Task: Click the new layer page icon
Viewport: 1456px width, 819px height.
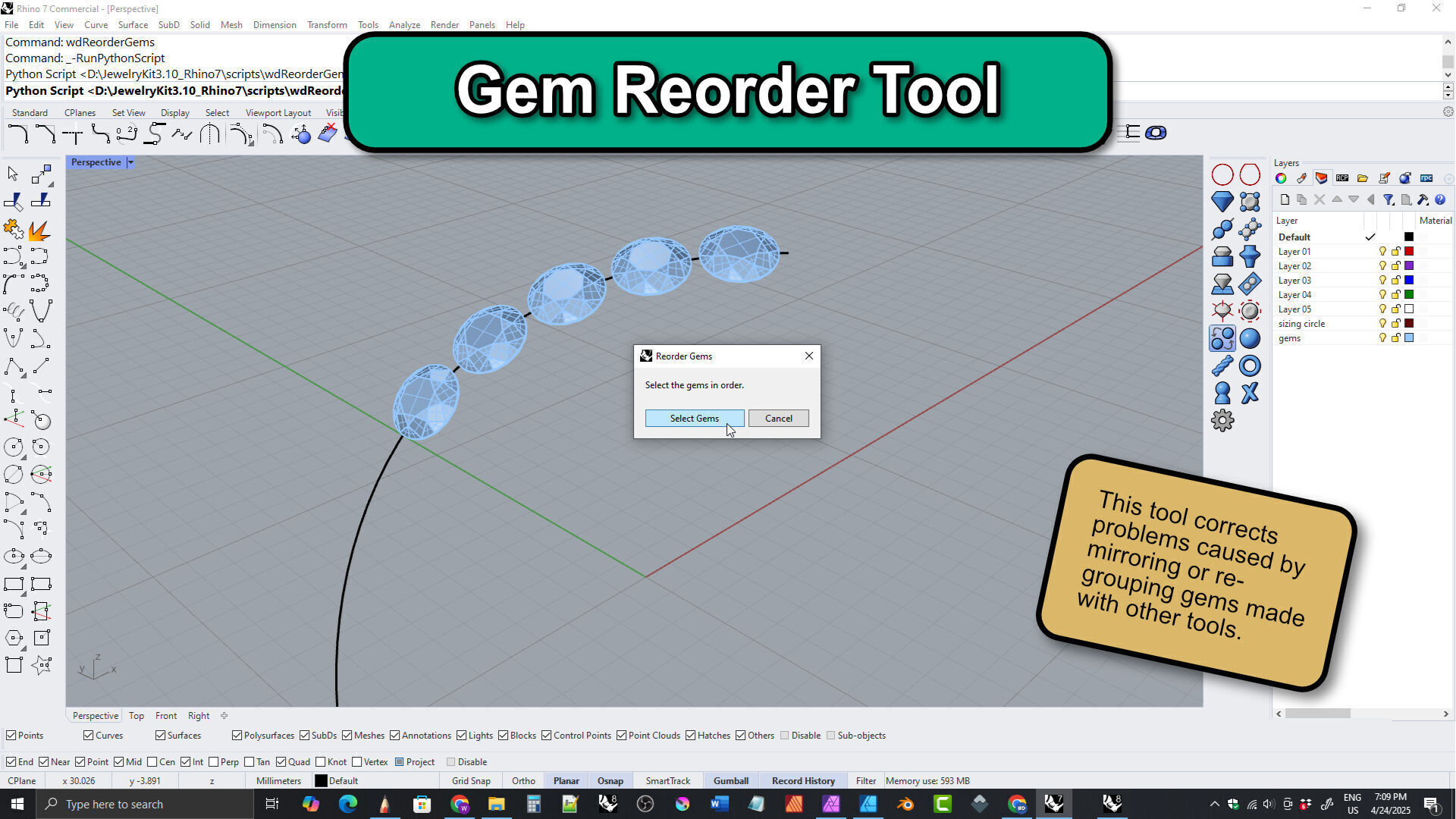Action: coord(1284,199)
